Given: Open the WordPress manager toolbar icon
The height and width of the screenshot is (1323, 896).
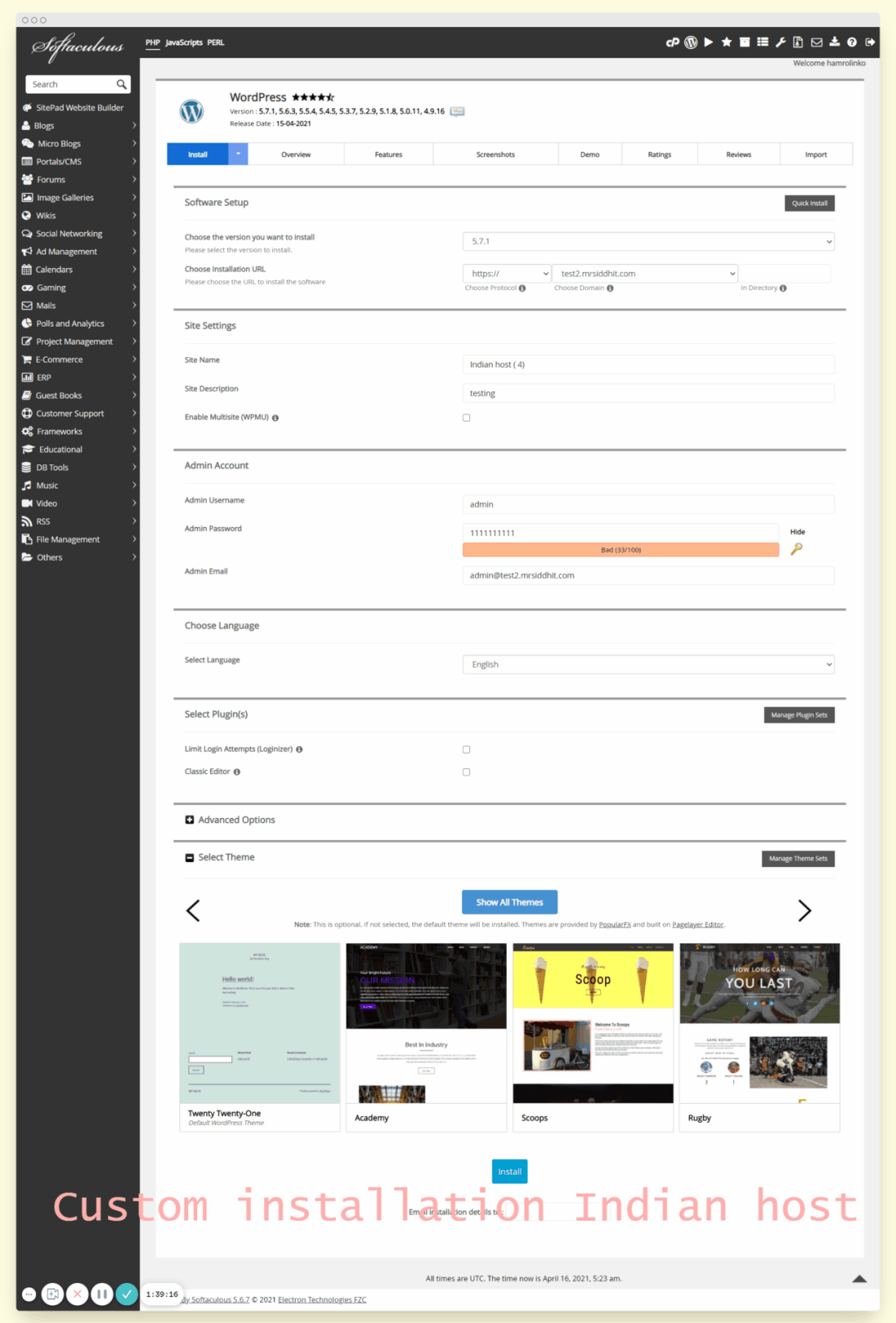Looking at the screenshot, I should pos(691,42).
